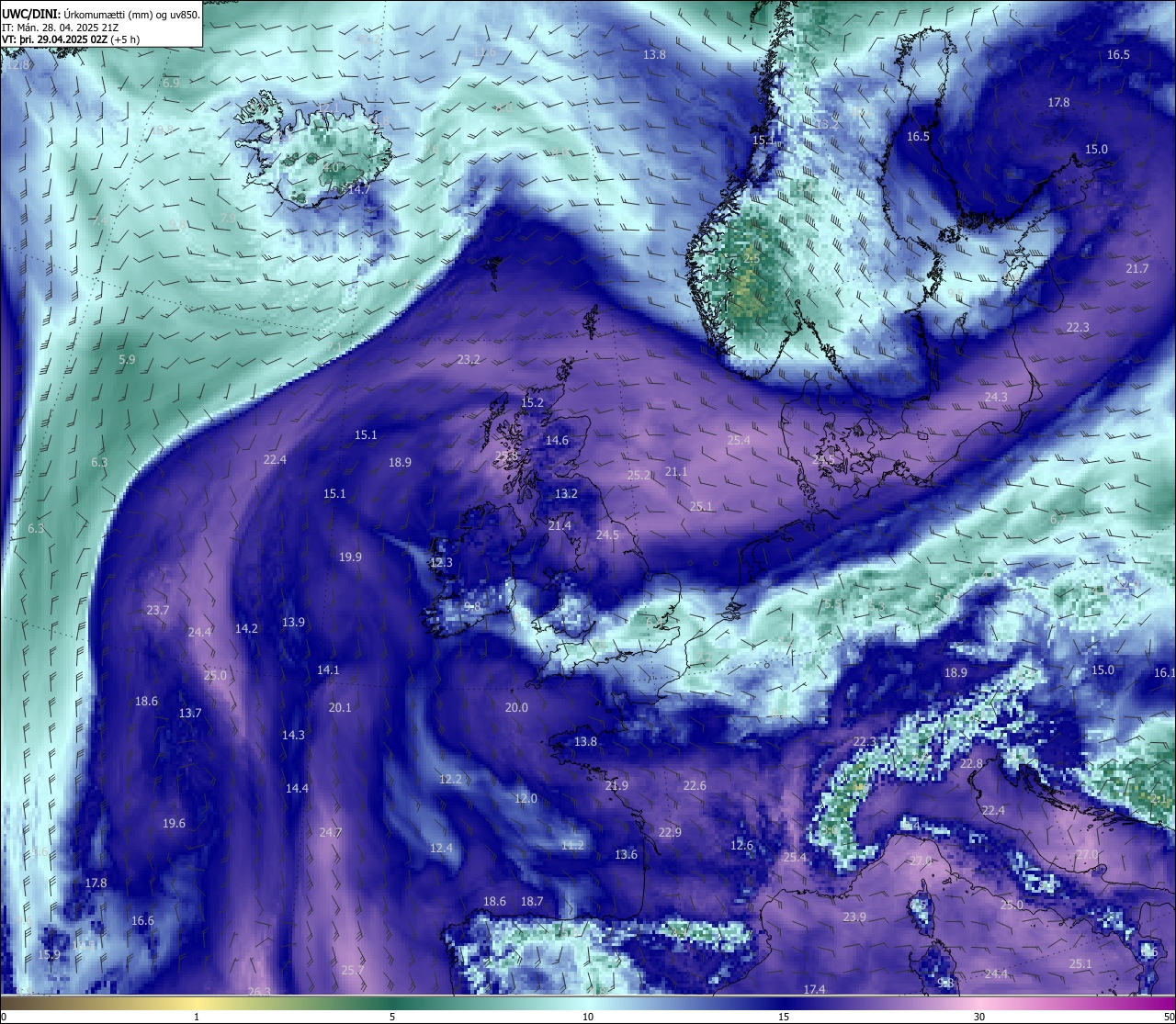
Task: Click the 12.3 value label over western Ireland
Action: tap(441, 562)
